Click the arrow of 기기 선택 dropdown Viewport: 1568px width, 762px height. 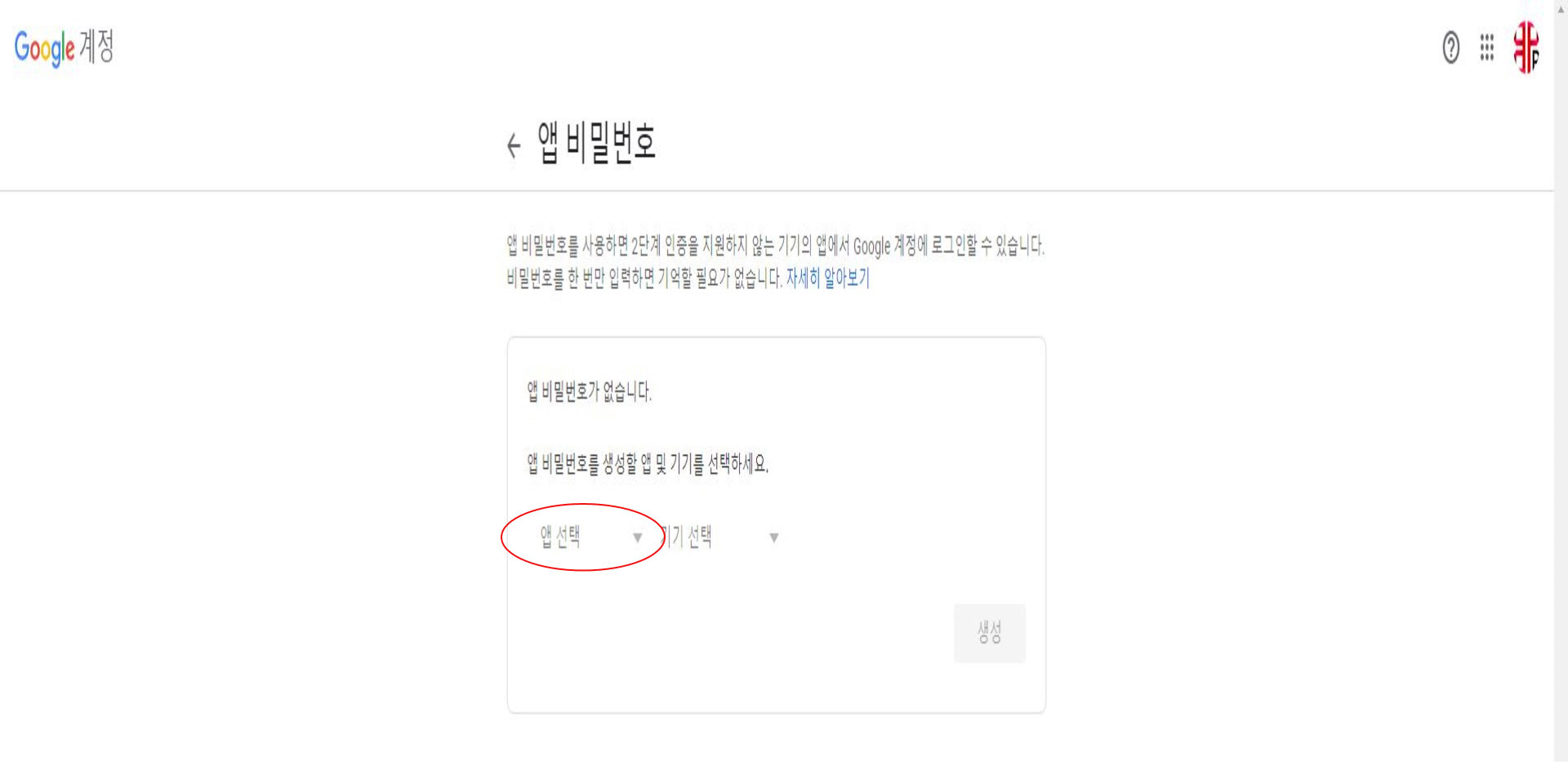773,537
